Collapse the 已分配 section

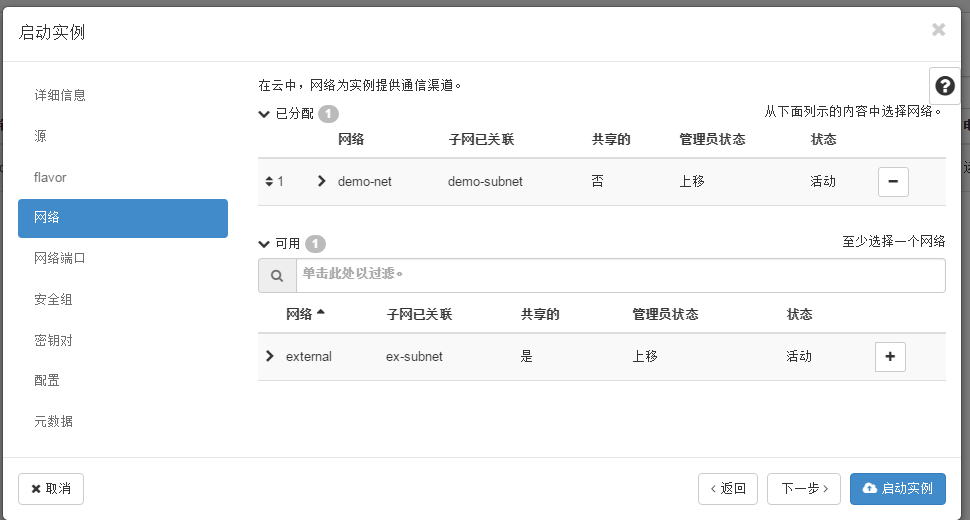(264, 114)
